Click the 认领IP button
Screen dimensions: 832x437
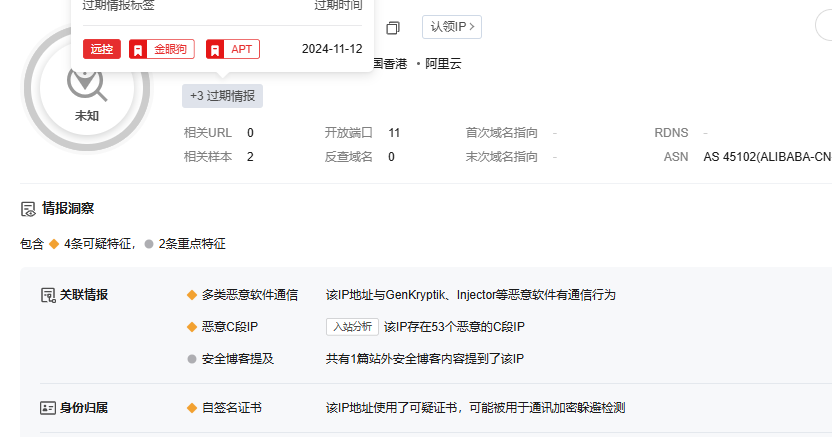pyautogui.click(x=451, y=27)
